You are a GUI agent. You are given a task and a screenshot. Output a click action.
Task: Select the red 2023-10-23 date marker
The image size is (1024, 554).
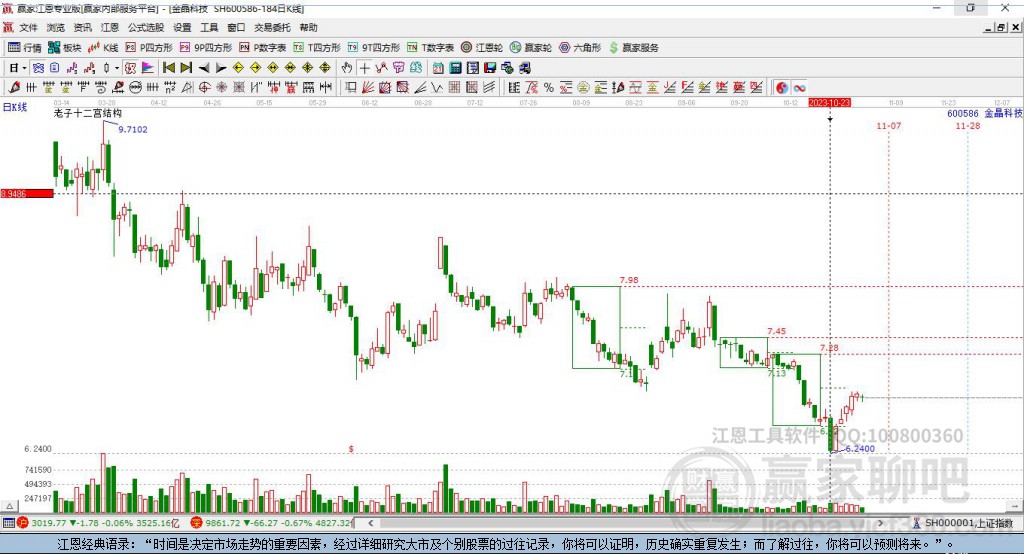(829, 103)
